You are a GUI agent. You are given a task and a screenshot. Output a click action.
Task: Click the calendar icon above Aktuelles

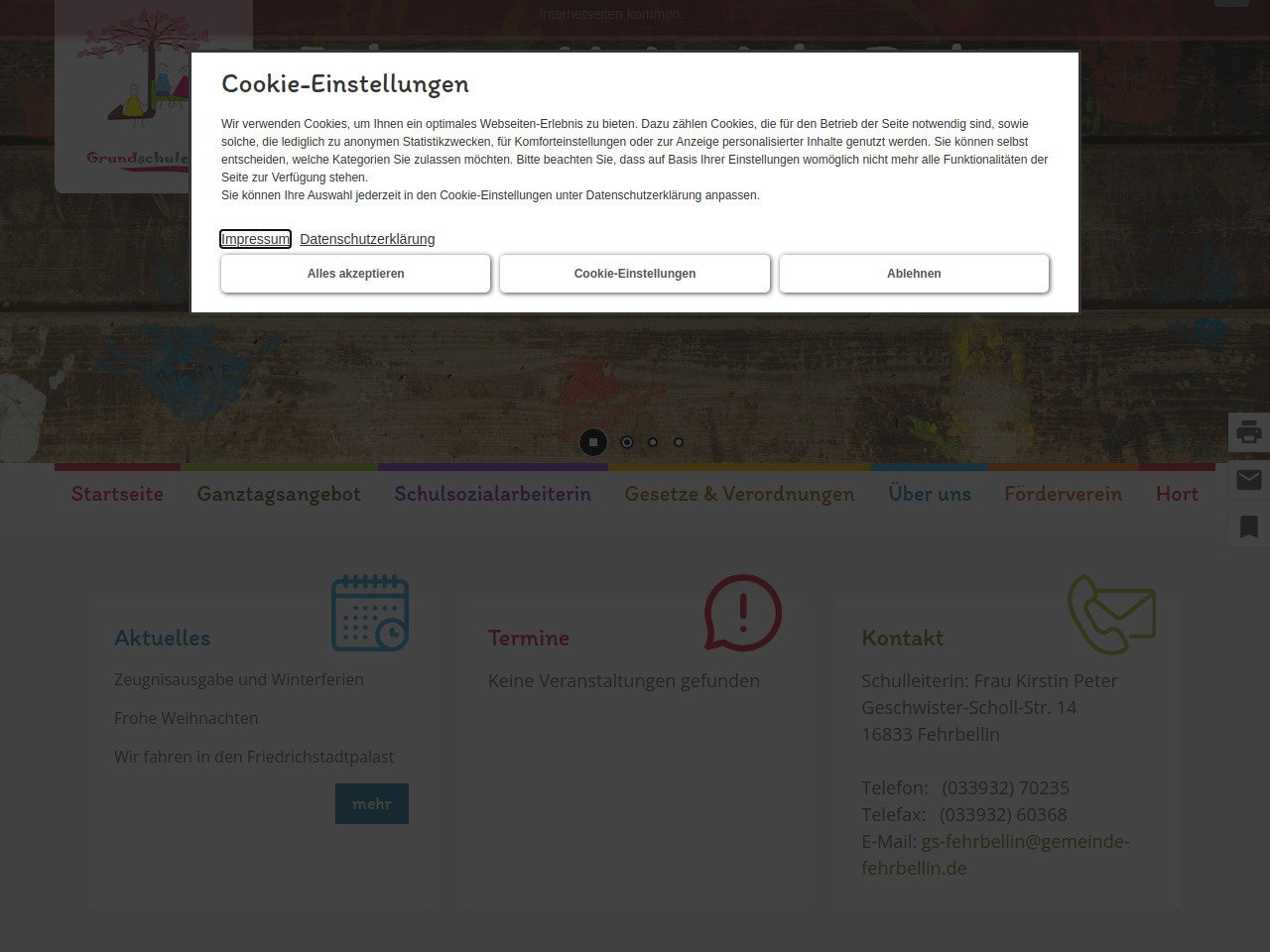370,613
